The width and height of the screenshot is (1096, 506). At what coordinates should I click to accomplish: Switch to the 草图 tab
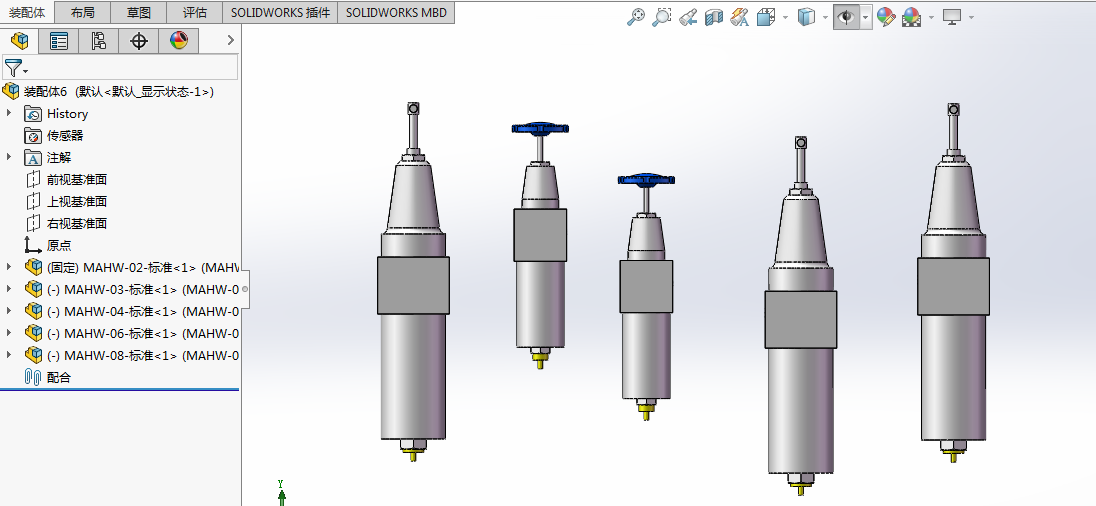pyautogui.click(x=140, y=13)
